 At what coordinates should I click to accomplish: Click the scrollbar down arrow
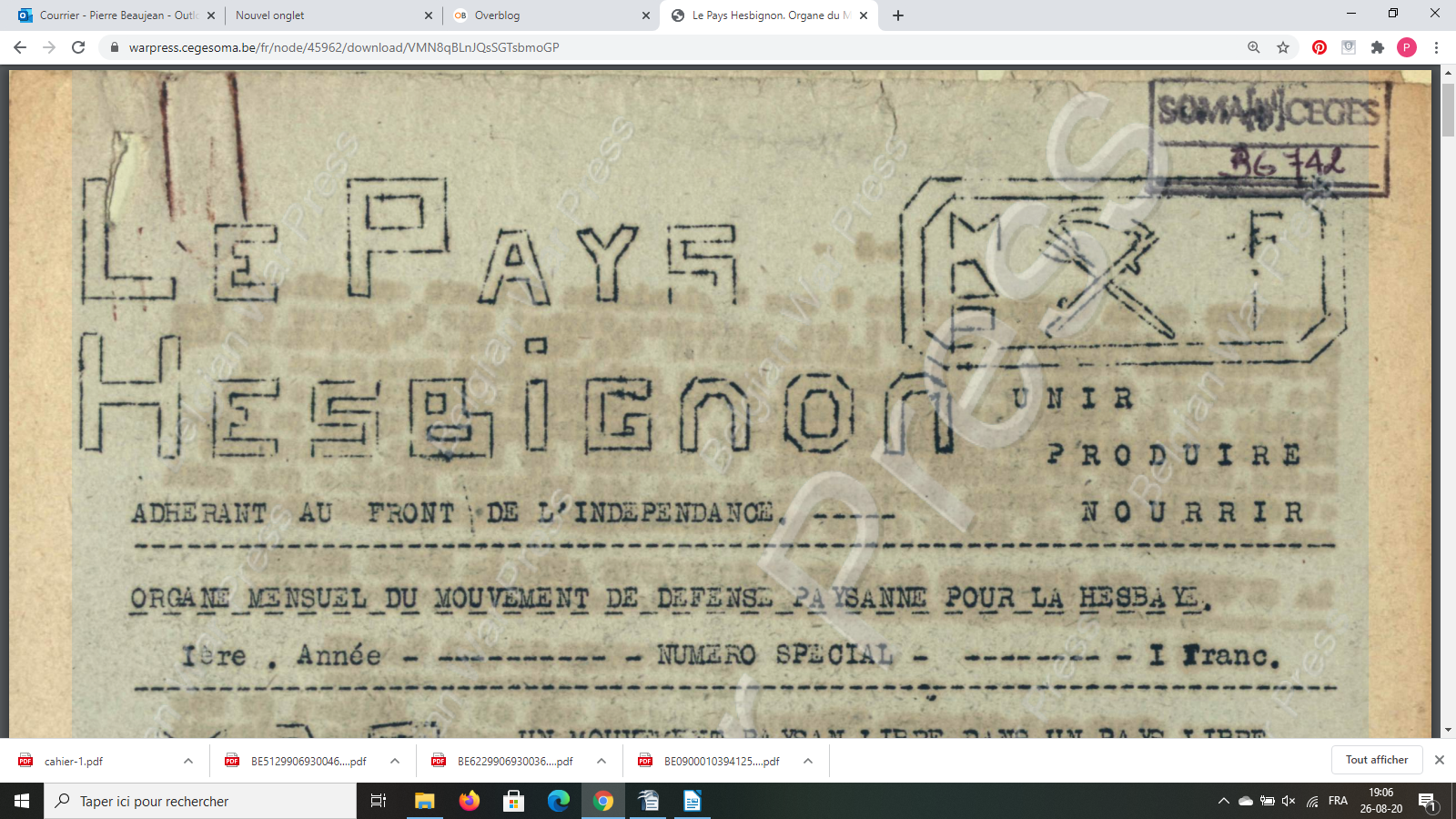pyautogui.click(x=1448, y=730)
